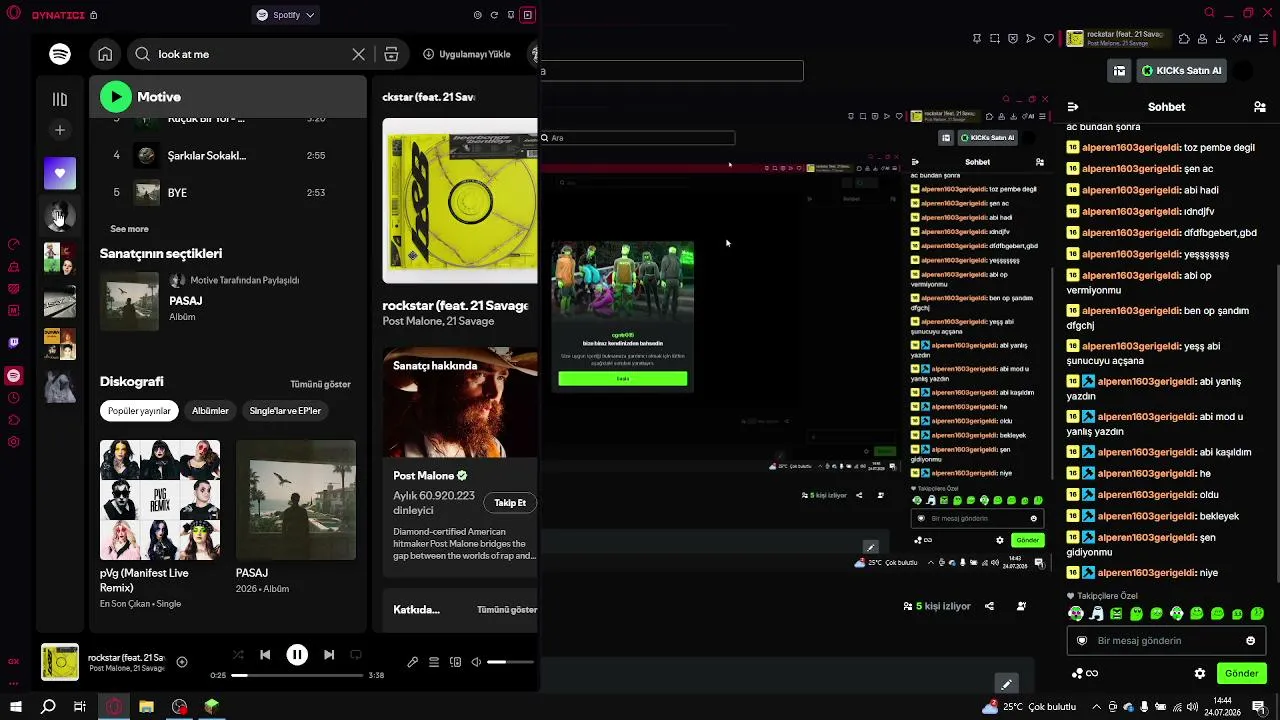
Task: Open GX Control speedometer icon in sidebar
Action: pos(13,245)
